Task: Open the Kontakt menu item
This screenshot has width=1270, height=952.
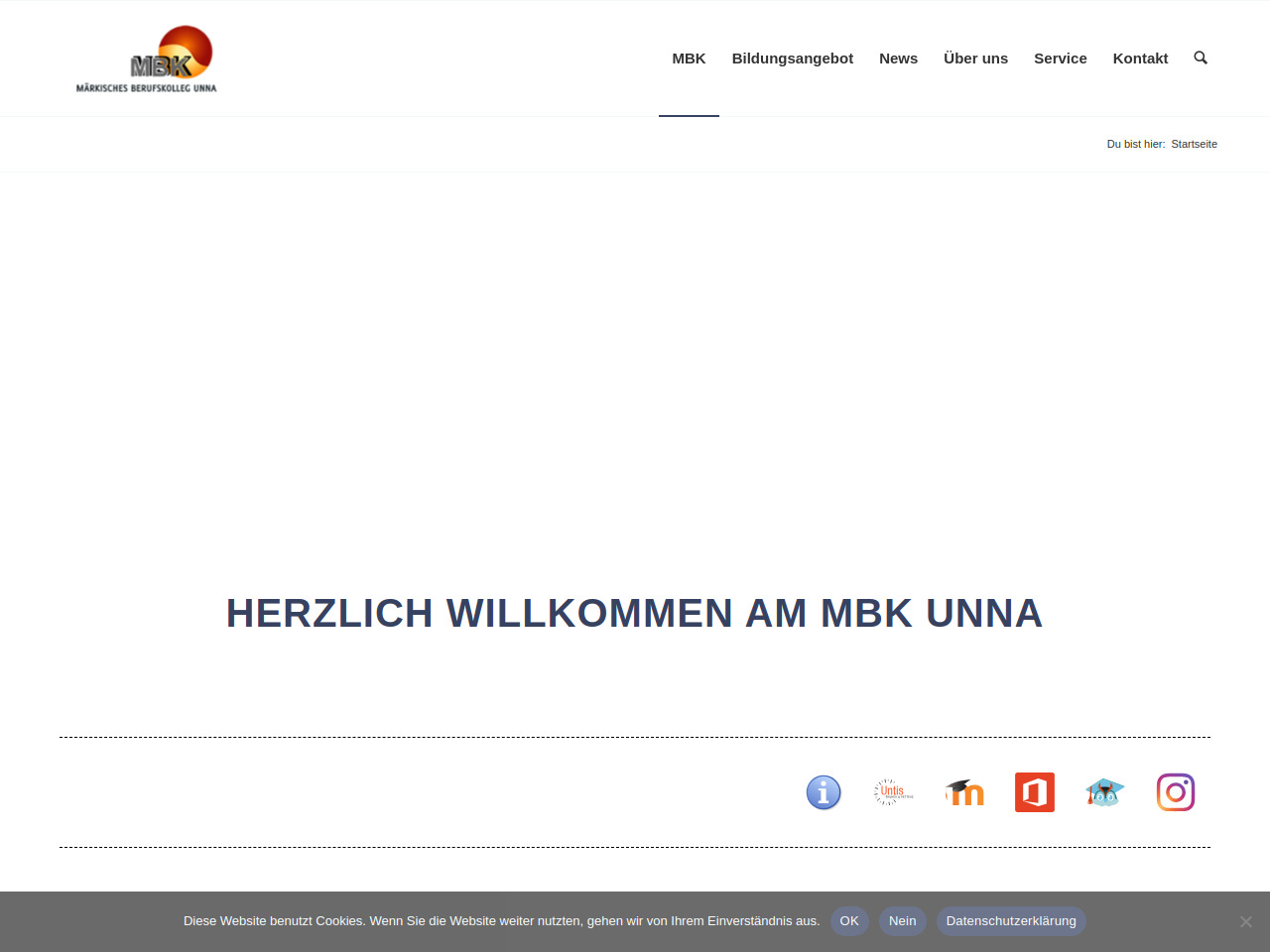Action: tap(1140, 59)
